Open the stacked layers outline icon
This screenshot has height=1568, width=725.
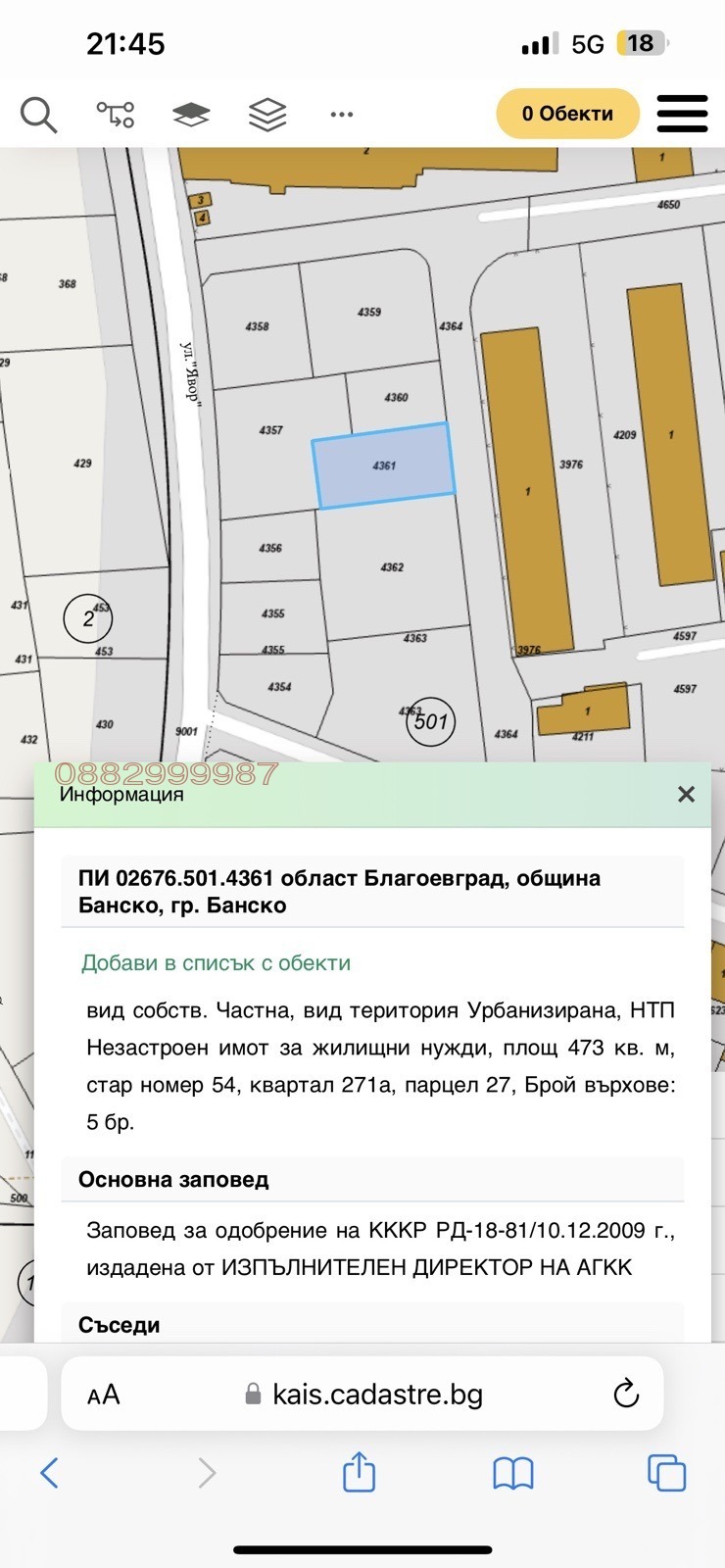pos(267,115)
